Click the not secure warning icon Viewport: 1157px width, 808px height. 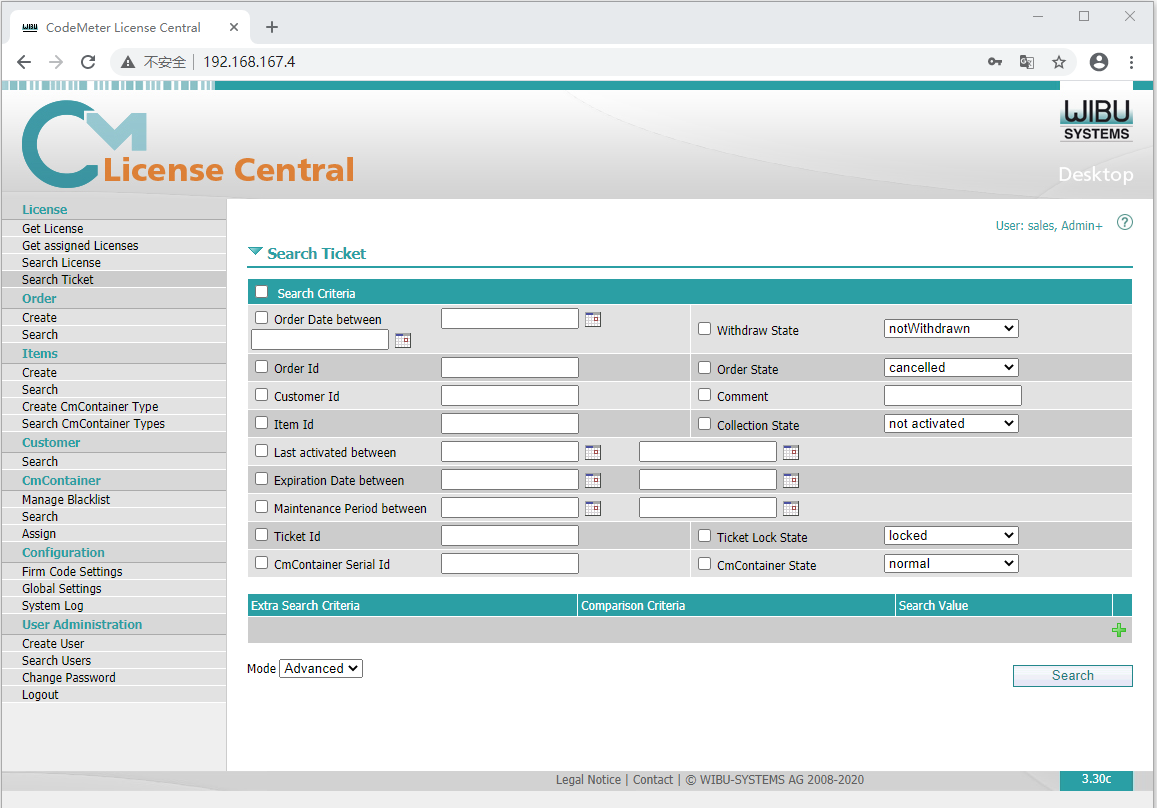pyautogui.click(x=128, y=62)
